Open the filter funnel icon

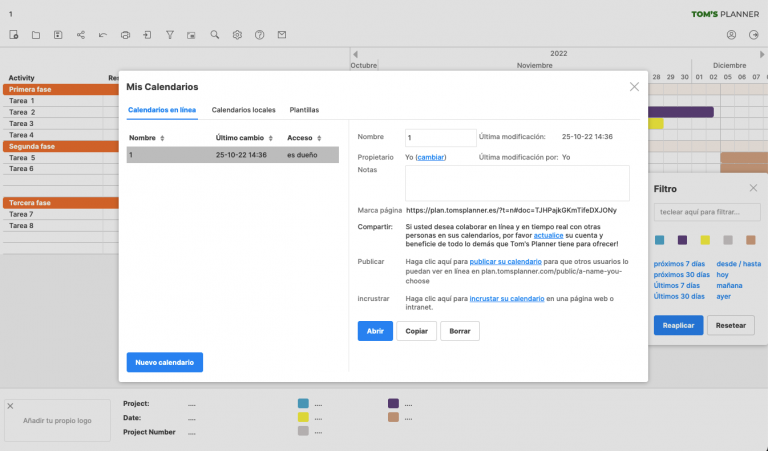(170, 35)
